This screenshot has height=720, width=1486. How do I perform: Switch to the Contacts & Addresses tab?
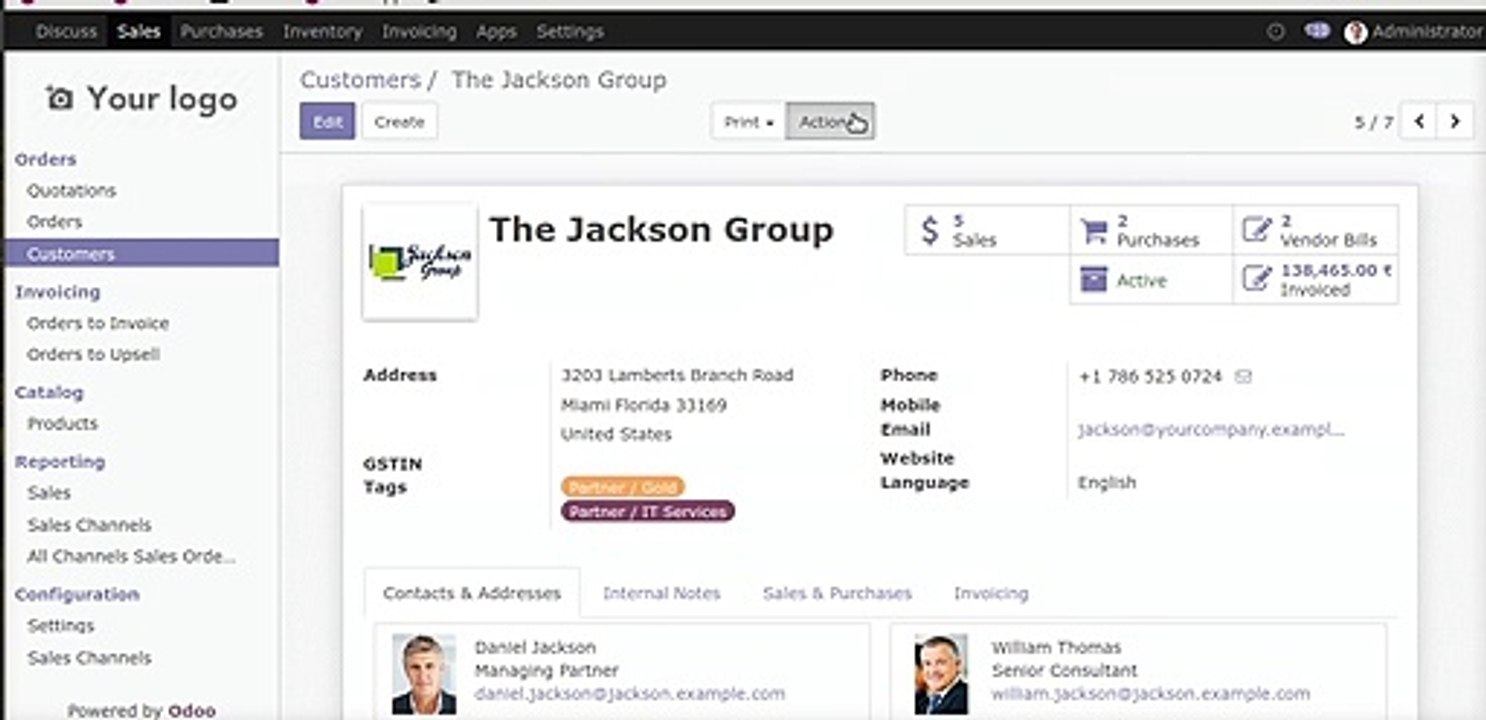click(x=472, y=593)
